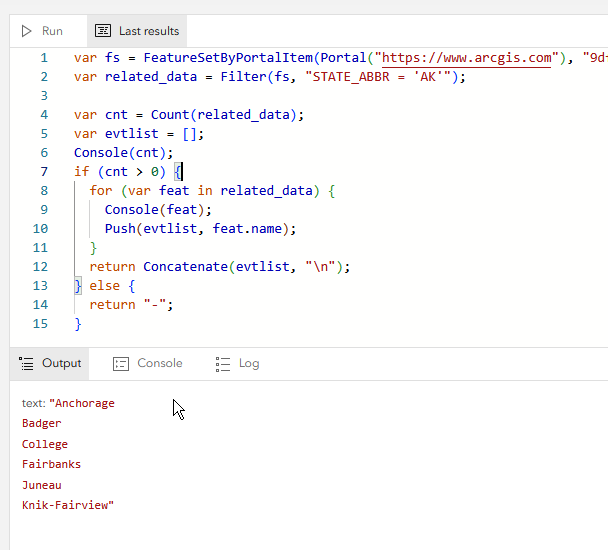Screen dimensions: 608x550
Task: Click the Console tab icon
Action: [x=121, y=364]
